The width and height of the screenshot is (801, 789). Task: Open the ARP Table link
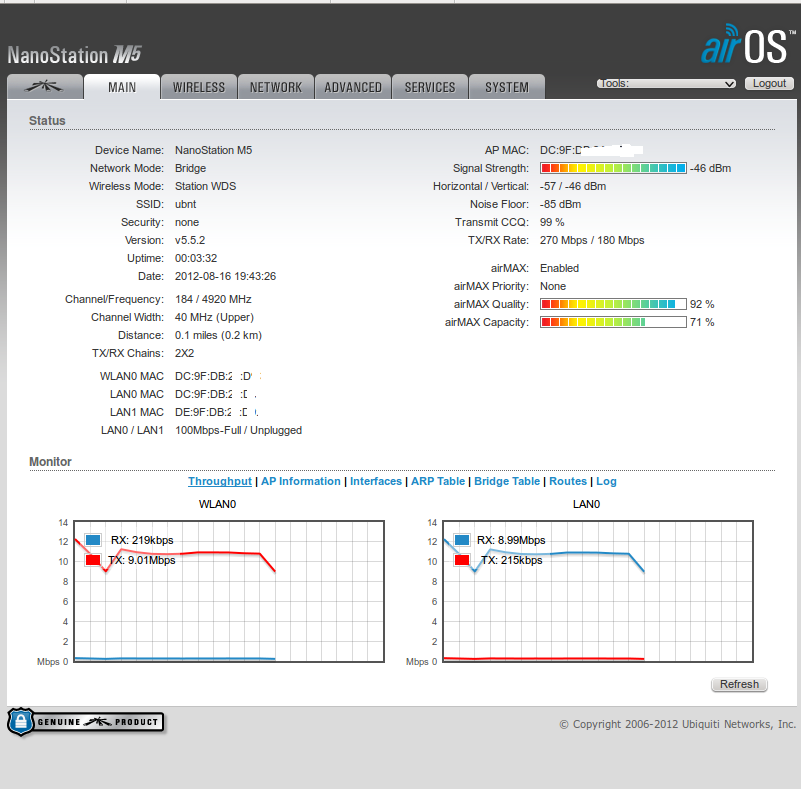coord(438,481)
